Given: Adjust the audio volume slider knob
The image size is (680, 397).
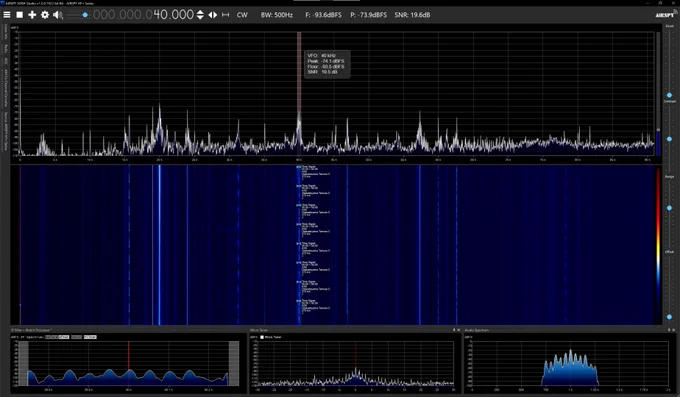Looking at the screenshot, I should tap(85, 15).
